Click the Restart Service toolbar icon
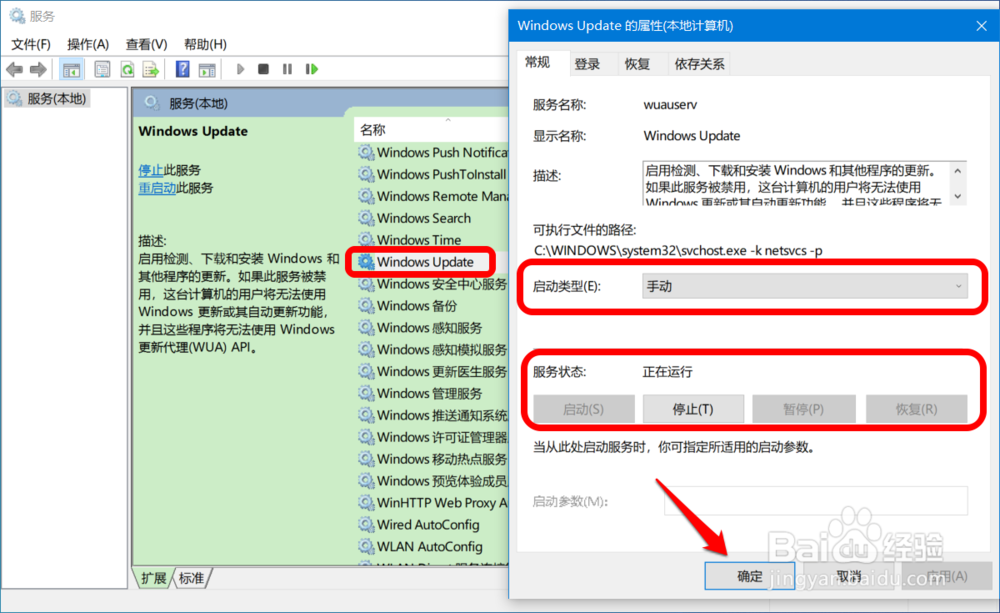 coord(311,69)
